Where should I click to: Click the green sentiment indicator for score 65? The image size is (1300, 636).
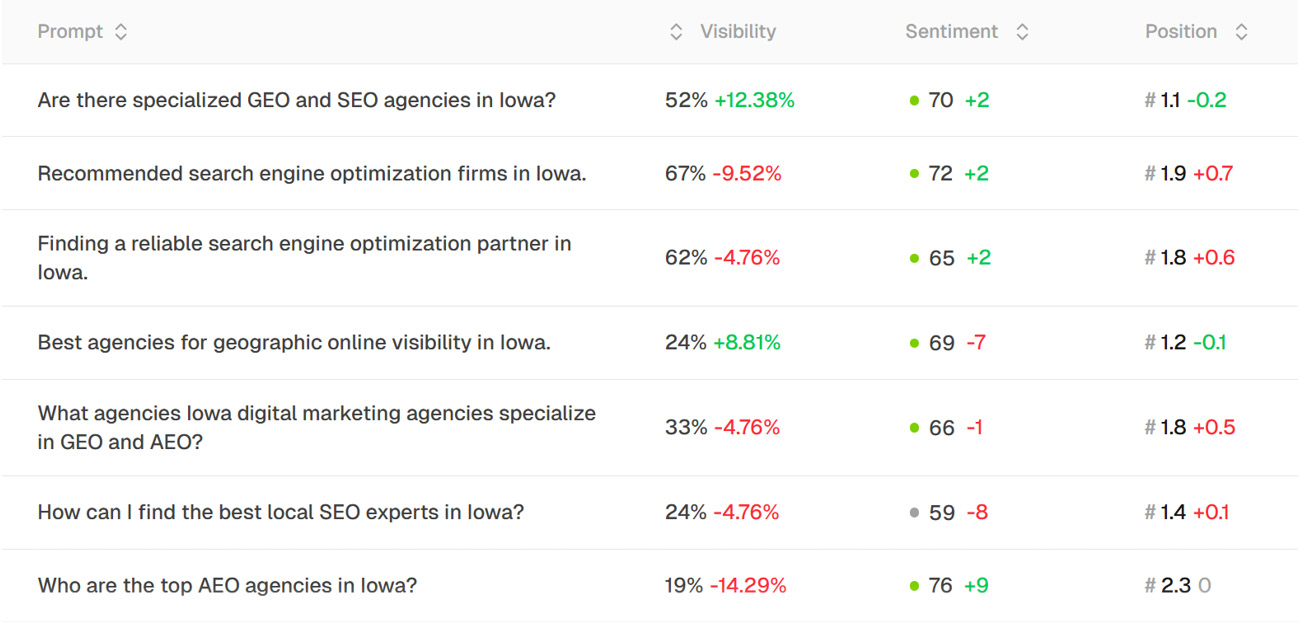[913, 257]
